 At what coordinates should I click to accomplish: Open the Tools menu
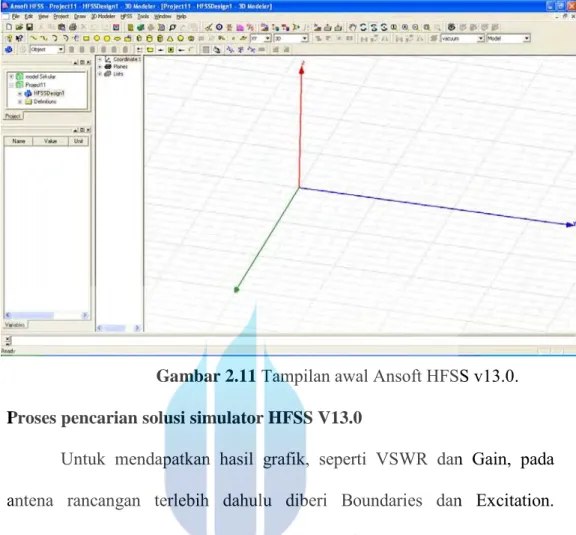143,17
